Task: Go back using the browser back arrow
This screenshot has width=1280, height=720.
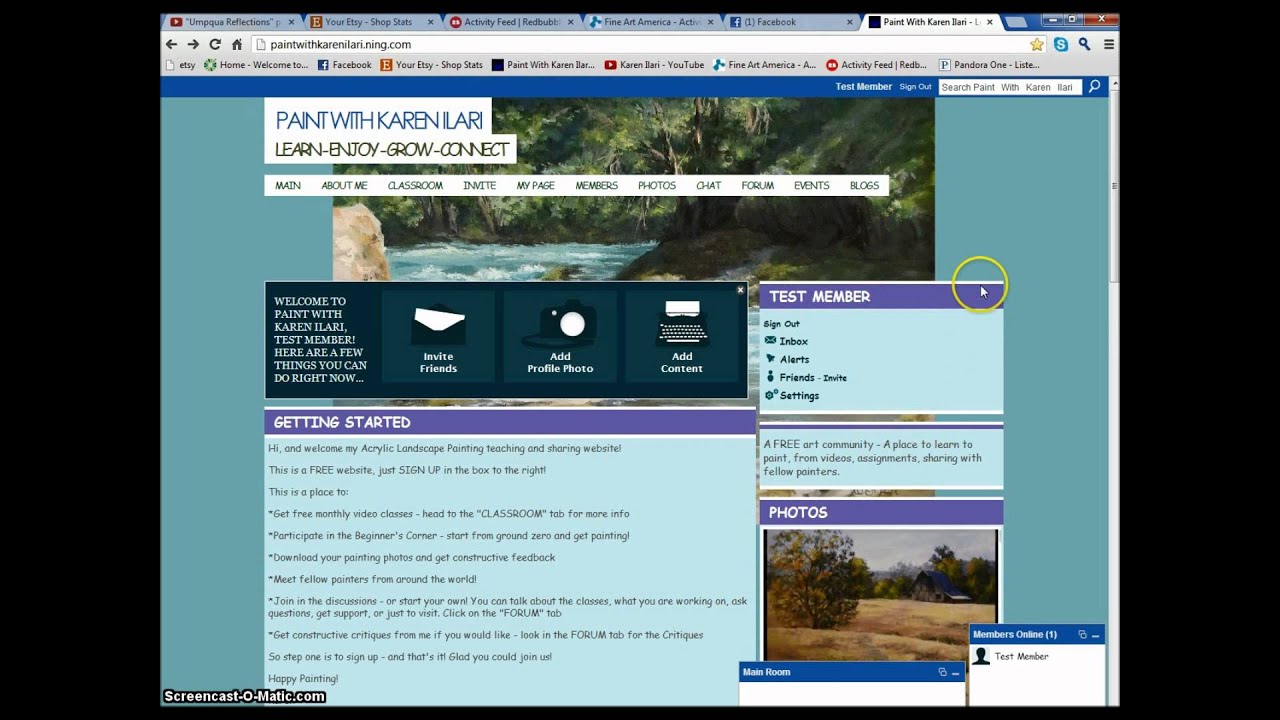Action: [171, 44]
